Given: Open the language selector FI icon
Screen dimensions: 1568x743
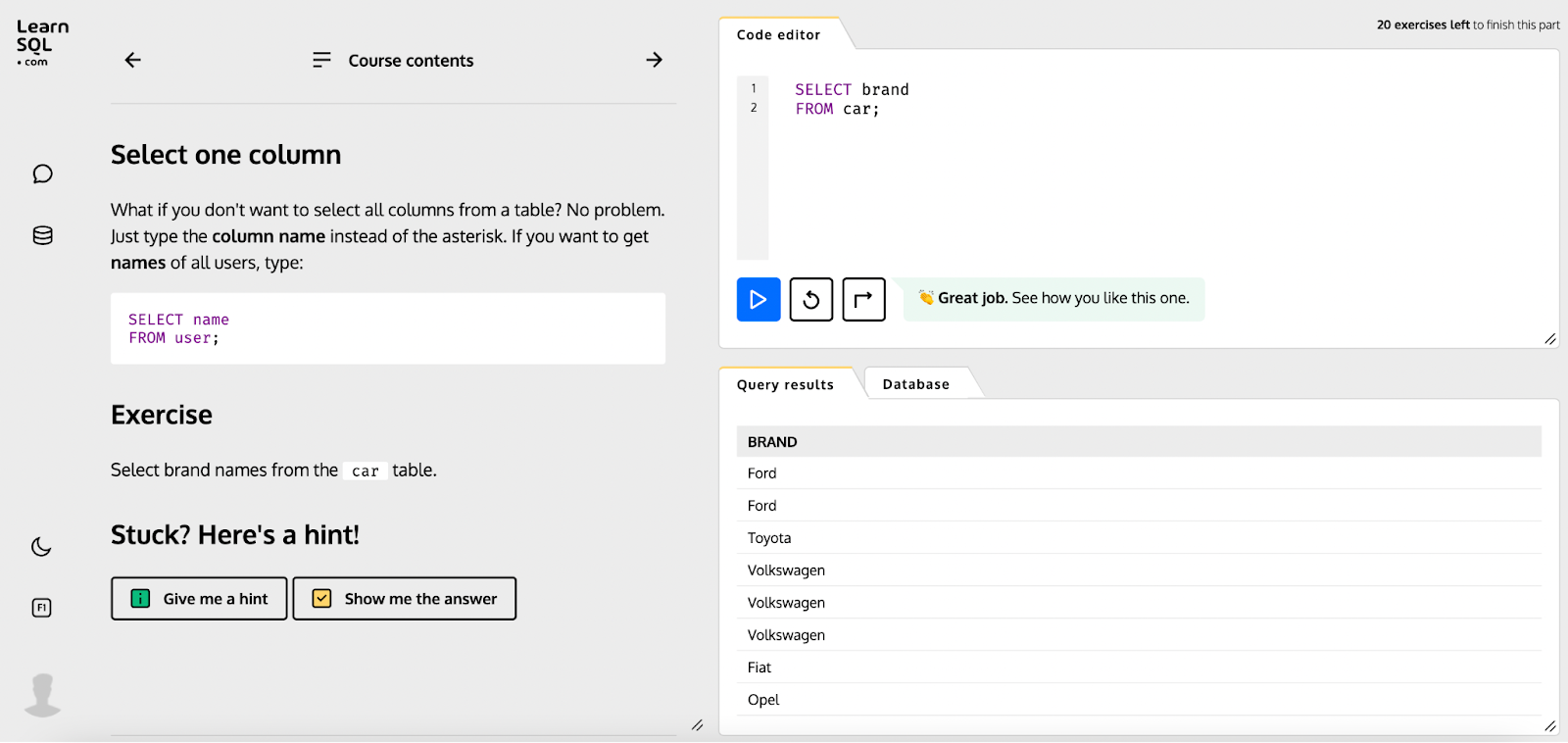Looking at the screenshot, I should [41, 608].
